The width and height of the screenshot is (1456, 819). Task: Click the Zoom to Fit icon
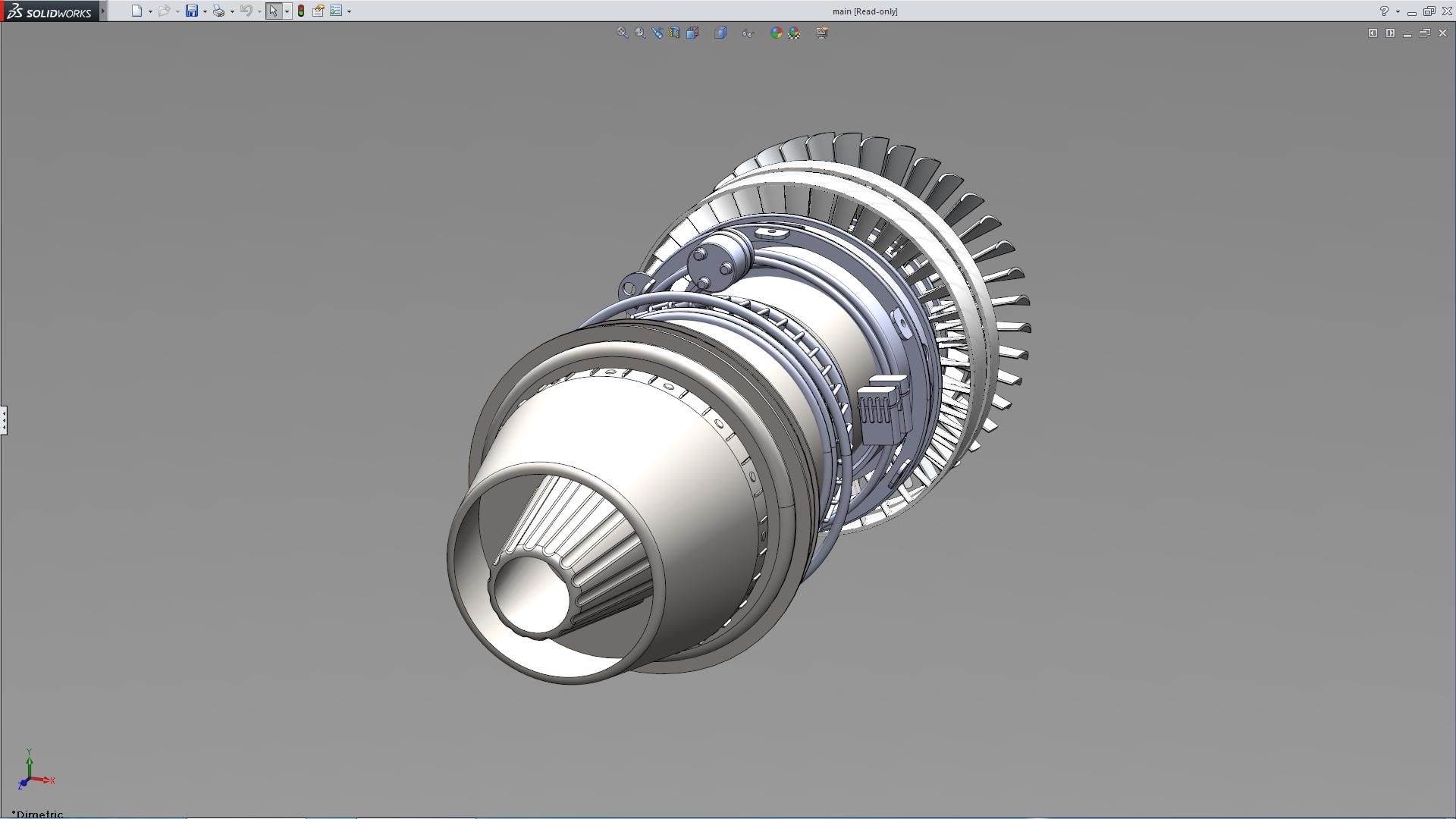(x=622, y=33)
